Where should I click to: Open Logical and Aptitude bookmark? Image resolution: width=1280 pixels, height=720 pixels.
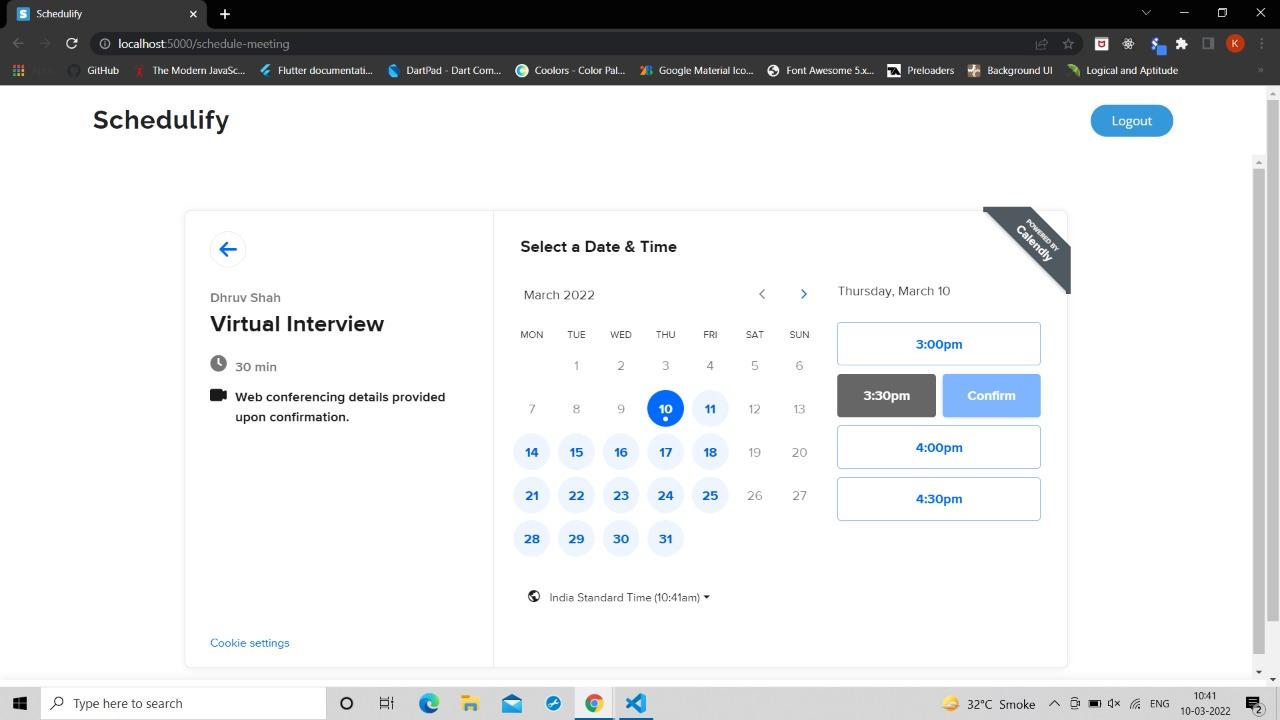(x=1122, y=70)
